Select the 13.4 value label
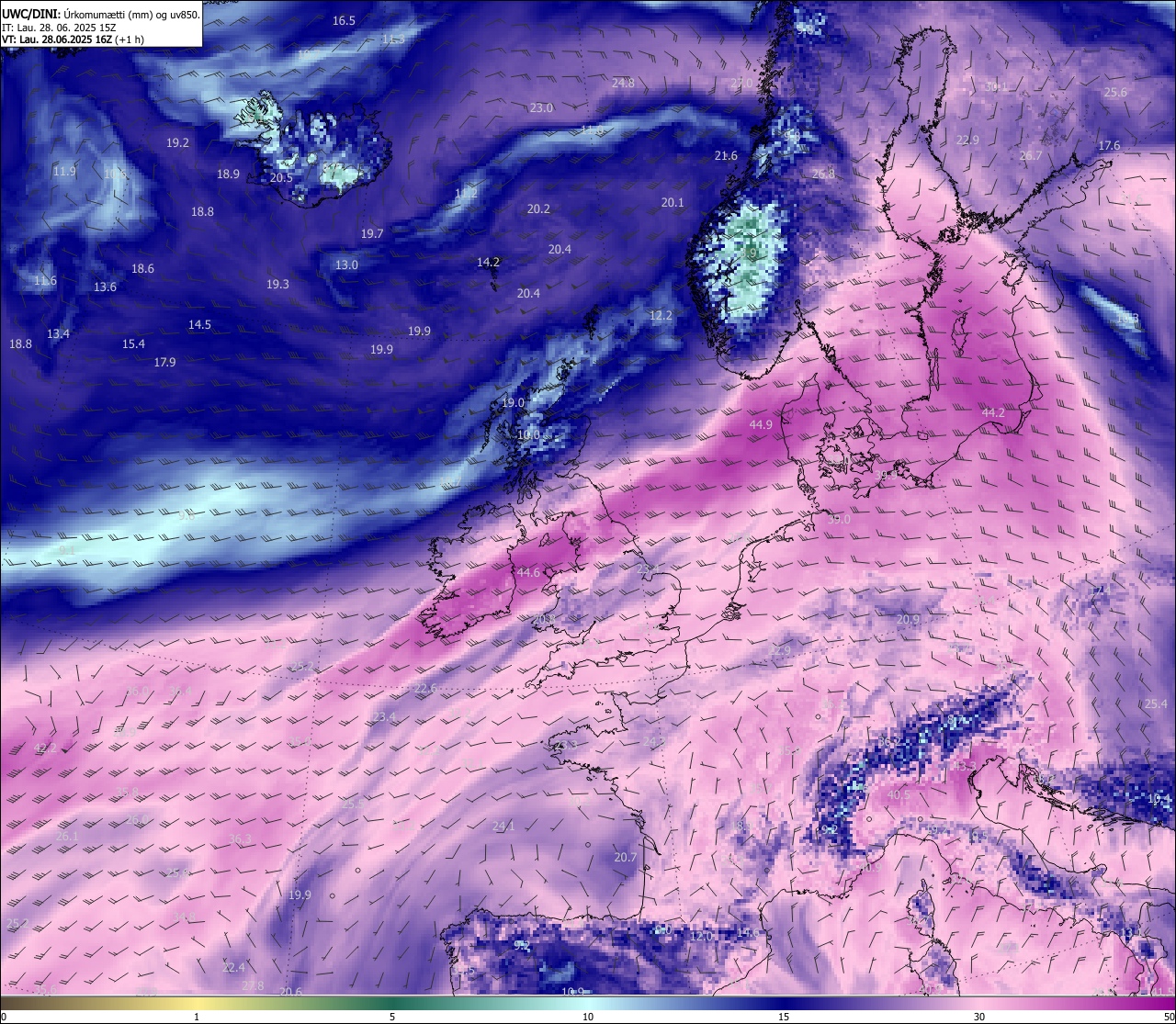The height and width of the screenshot is (1024, 1176). 58,333
